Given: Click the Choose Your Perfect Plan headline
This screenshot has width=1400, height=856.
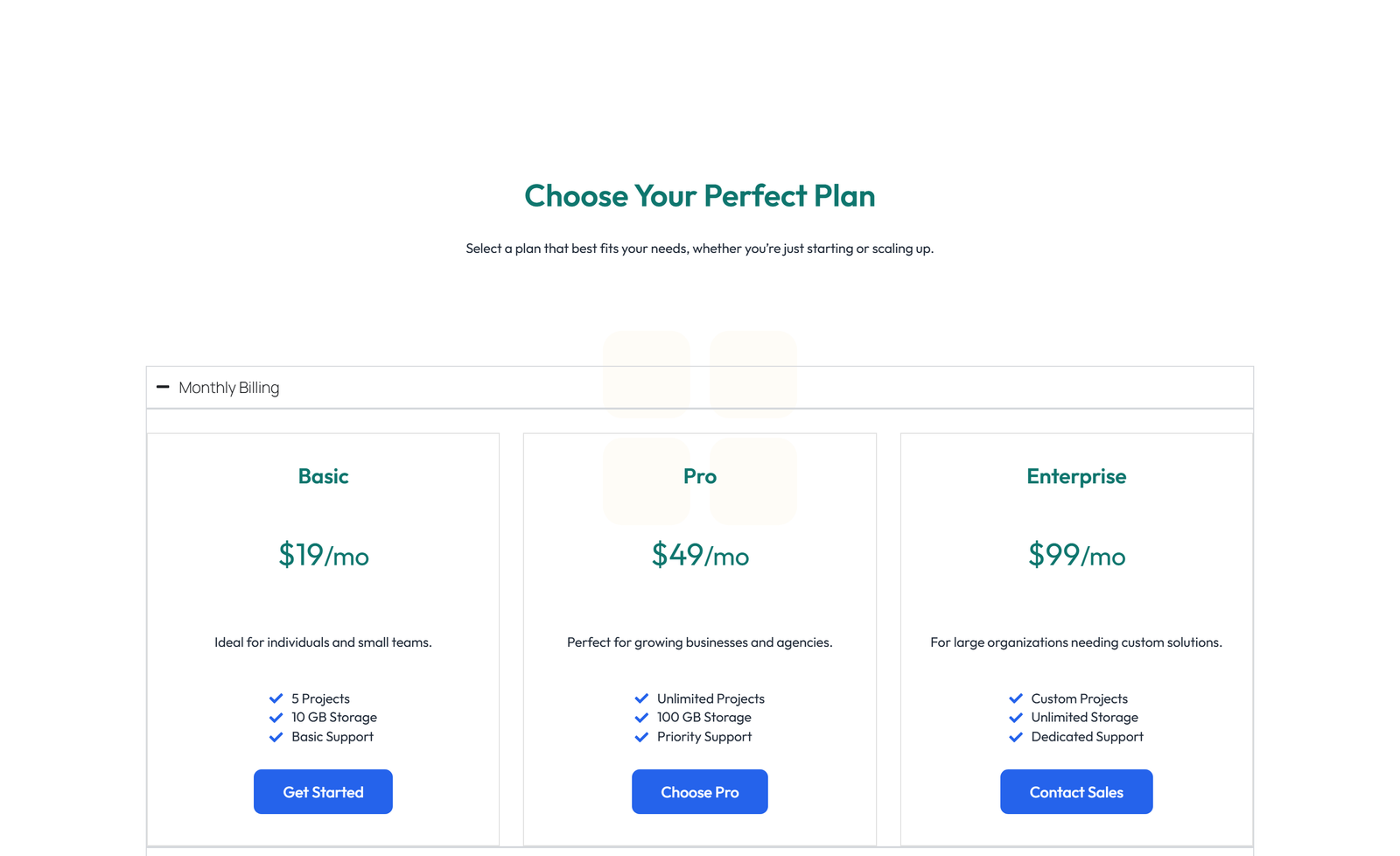Looking at the screenshot, I should [699, 196].
